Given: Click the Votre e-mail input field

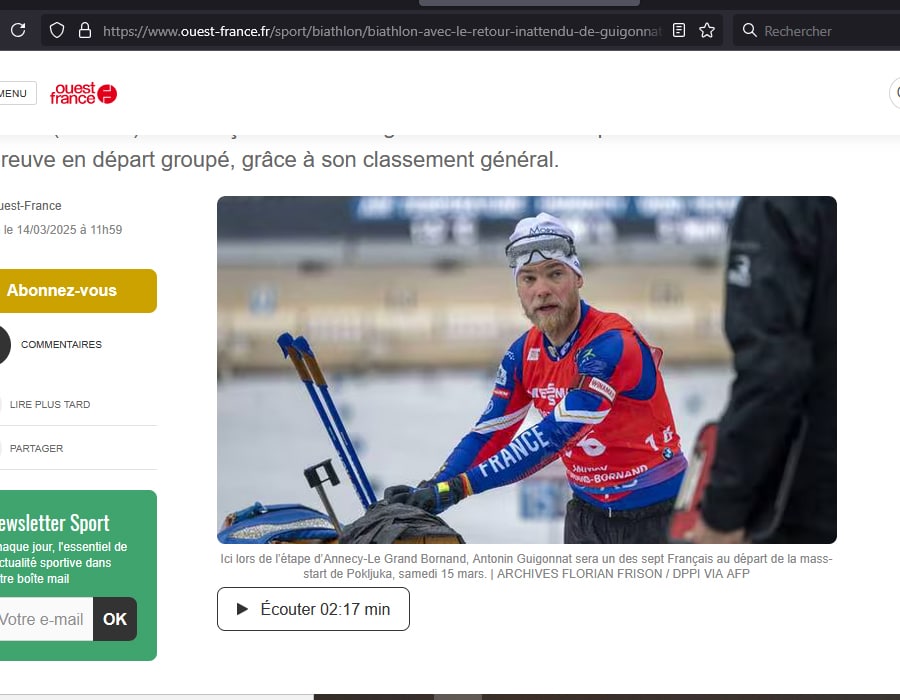Looking at the screenshot, I should [x=45, y=619].
